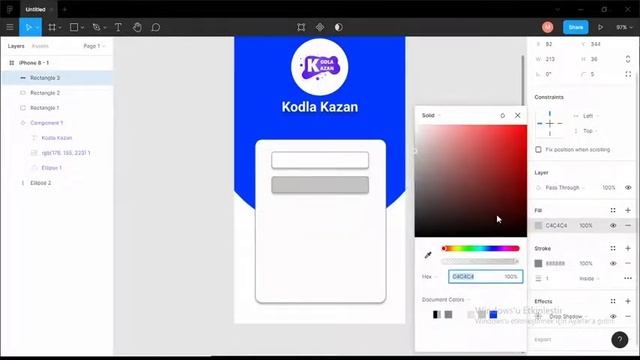Add a new fill with plus
This screenshot has width=640, height=360.
(628, 210)
